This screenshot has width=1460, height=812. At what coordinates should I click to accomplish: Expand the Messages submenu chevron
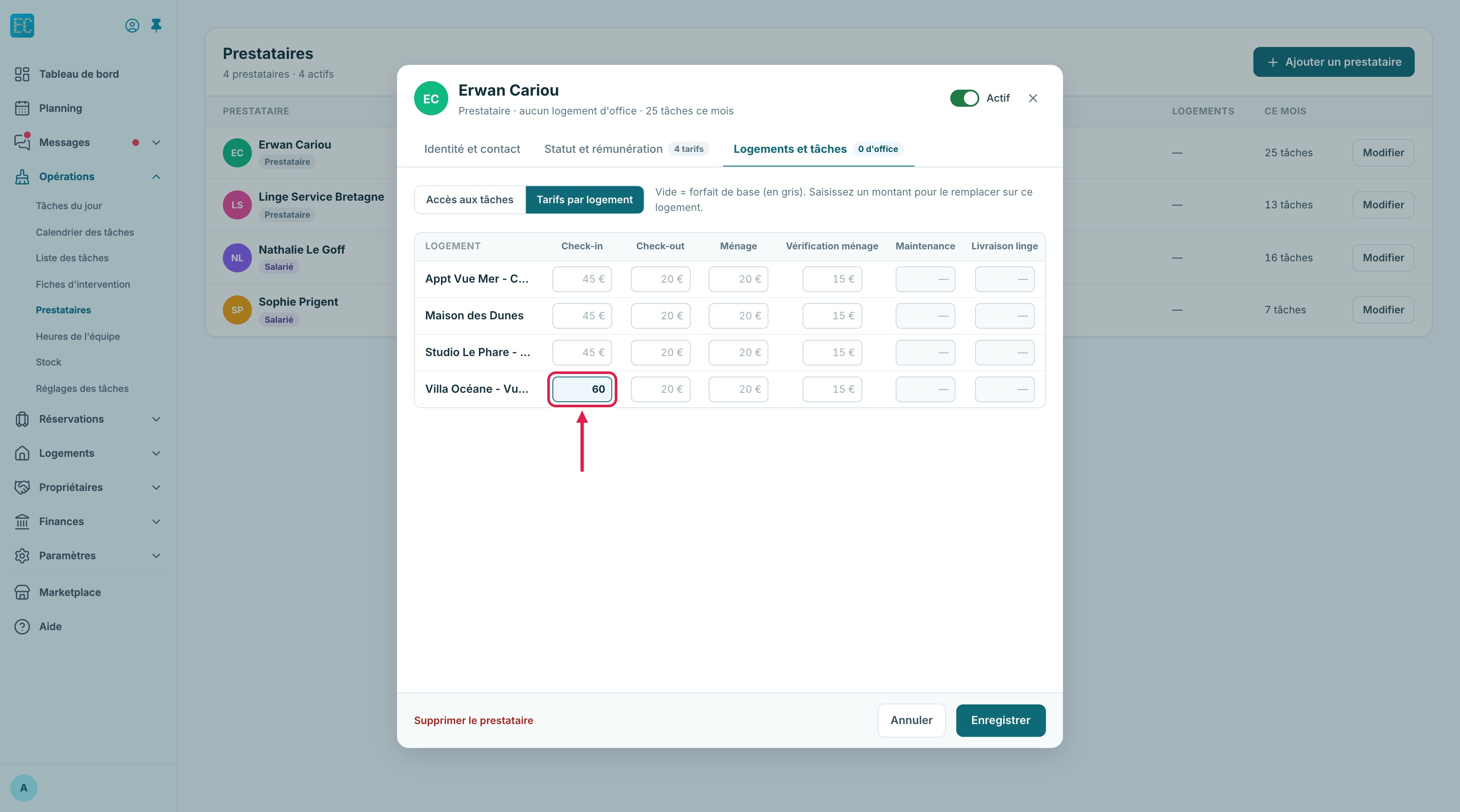pyautogui.click(x=156, y=142)
